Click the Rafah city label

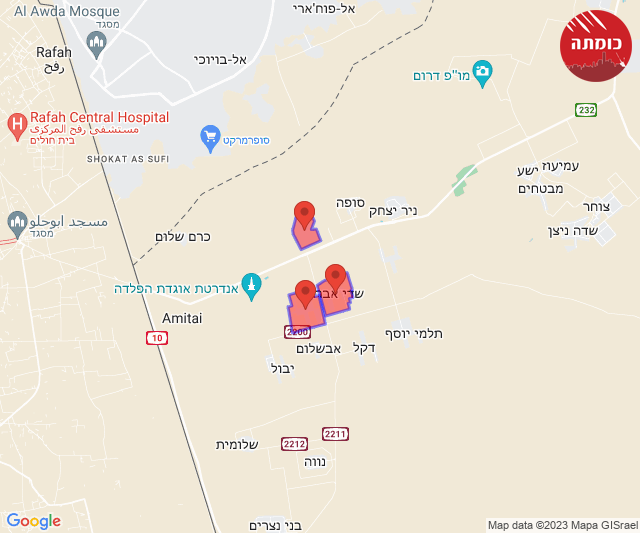pyautogui.click(x=54, y=52)
